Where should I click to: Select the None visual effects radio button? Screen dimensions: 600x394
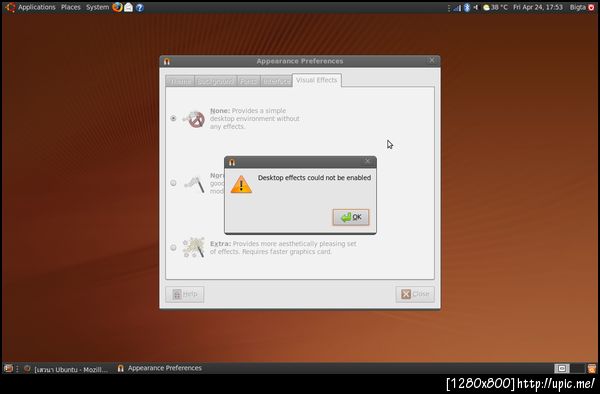pyautogui.click(x=173, y=118)
